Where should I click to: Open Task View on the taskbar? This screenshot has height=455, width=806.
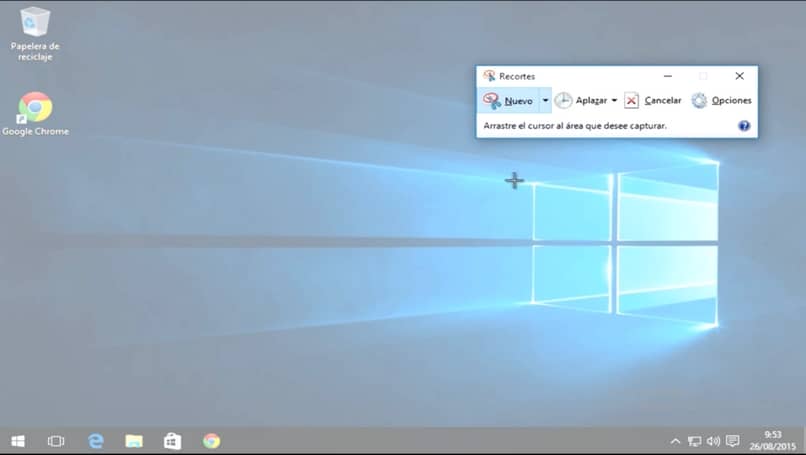click(56, 441)
